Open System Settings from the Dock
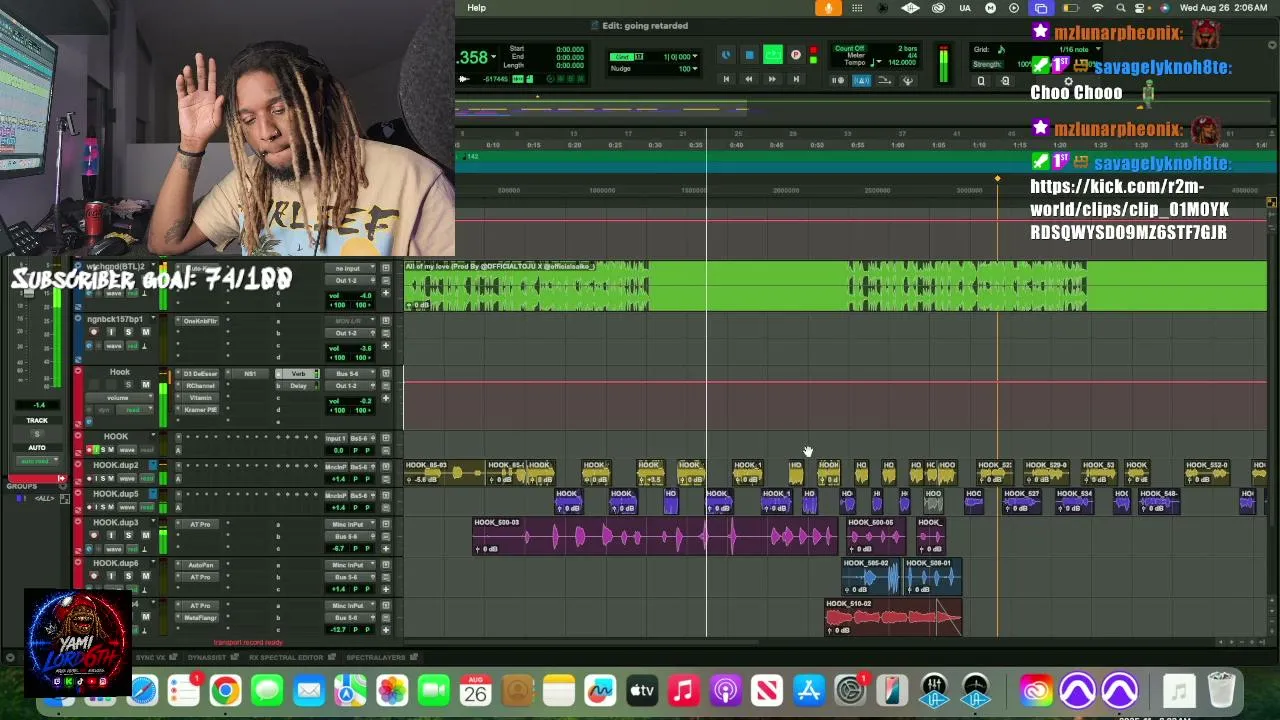 click(850, 690)
